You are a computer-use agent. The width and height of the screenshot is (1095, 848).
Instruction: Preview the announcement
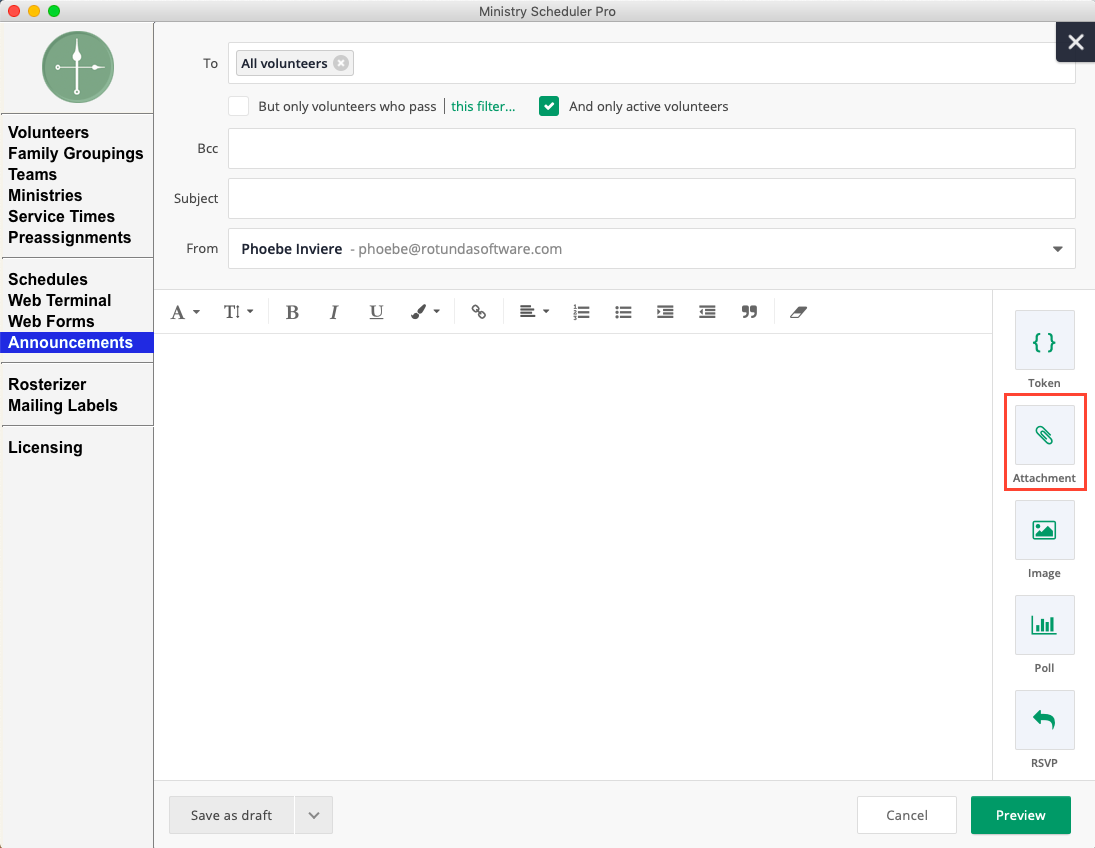1020,815
